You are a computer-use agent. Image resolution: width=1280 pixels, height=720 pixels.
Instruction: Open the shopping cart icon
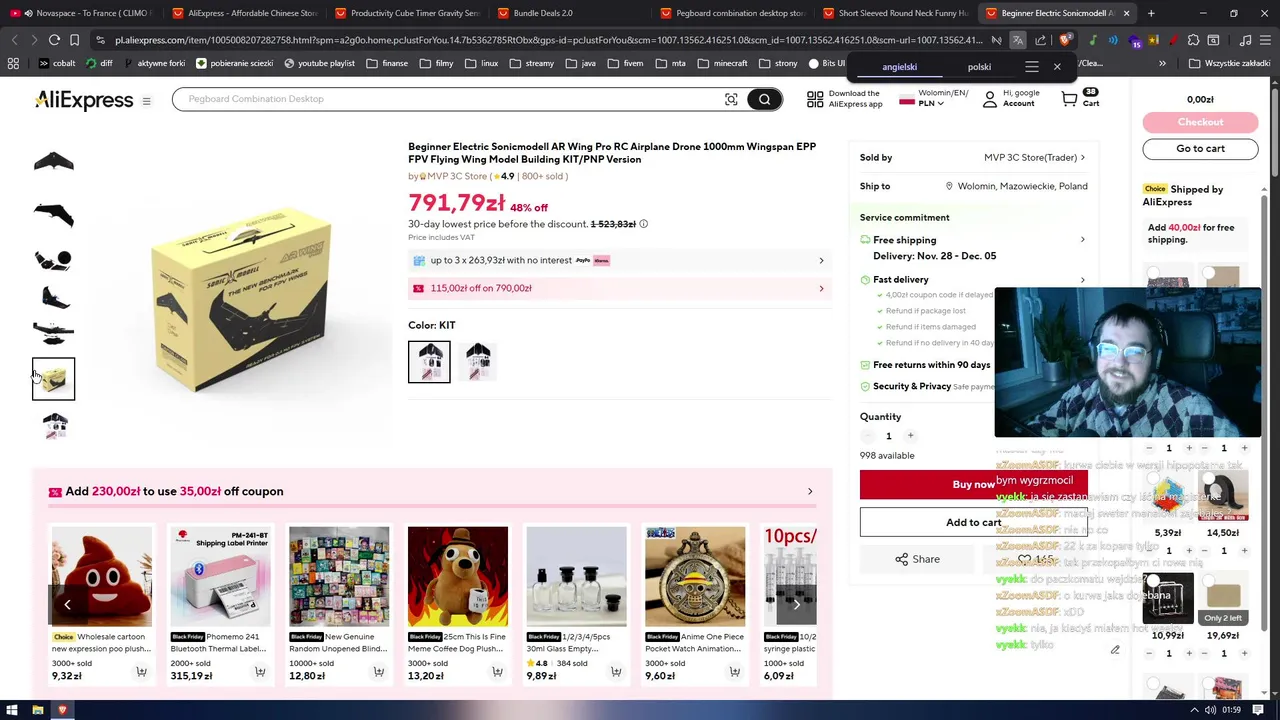click(1070, 98)
